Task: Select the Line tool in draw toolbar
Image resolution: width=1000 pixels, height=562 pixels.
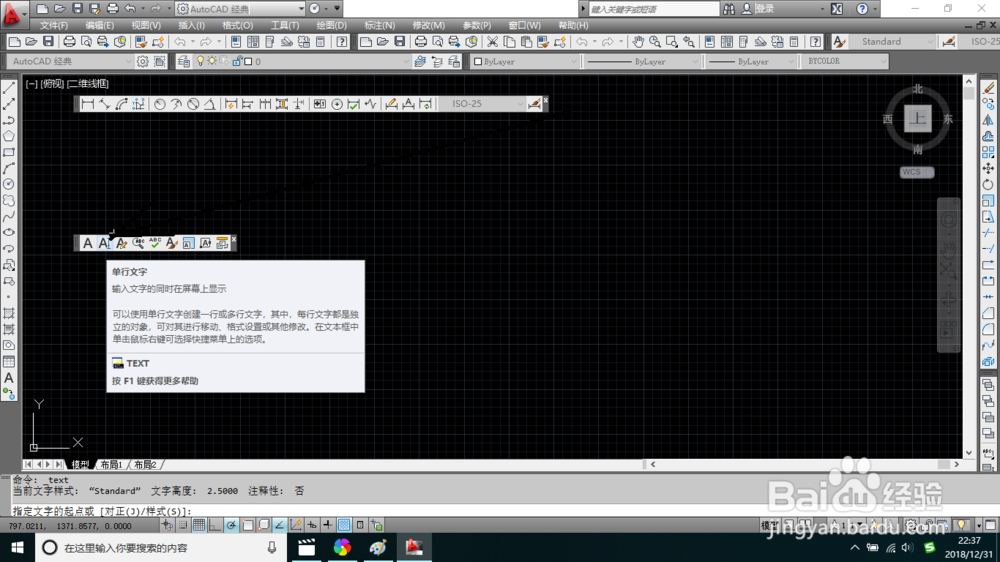Action: [9, 87]
